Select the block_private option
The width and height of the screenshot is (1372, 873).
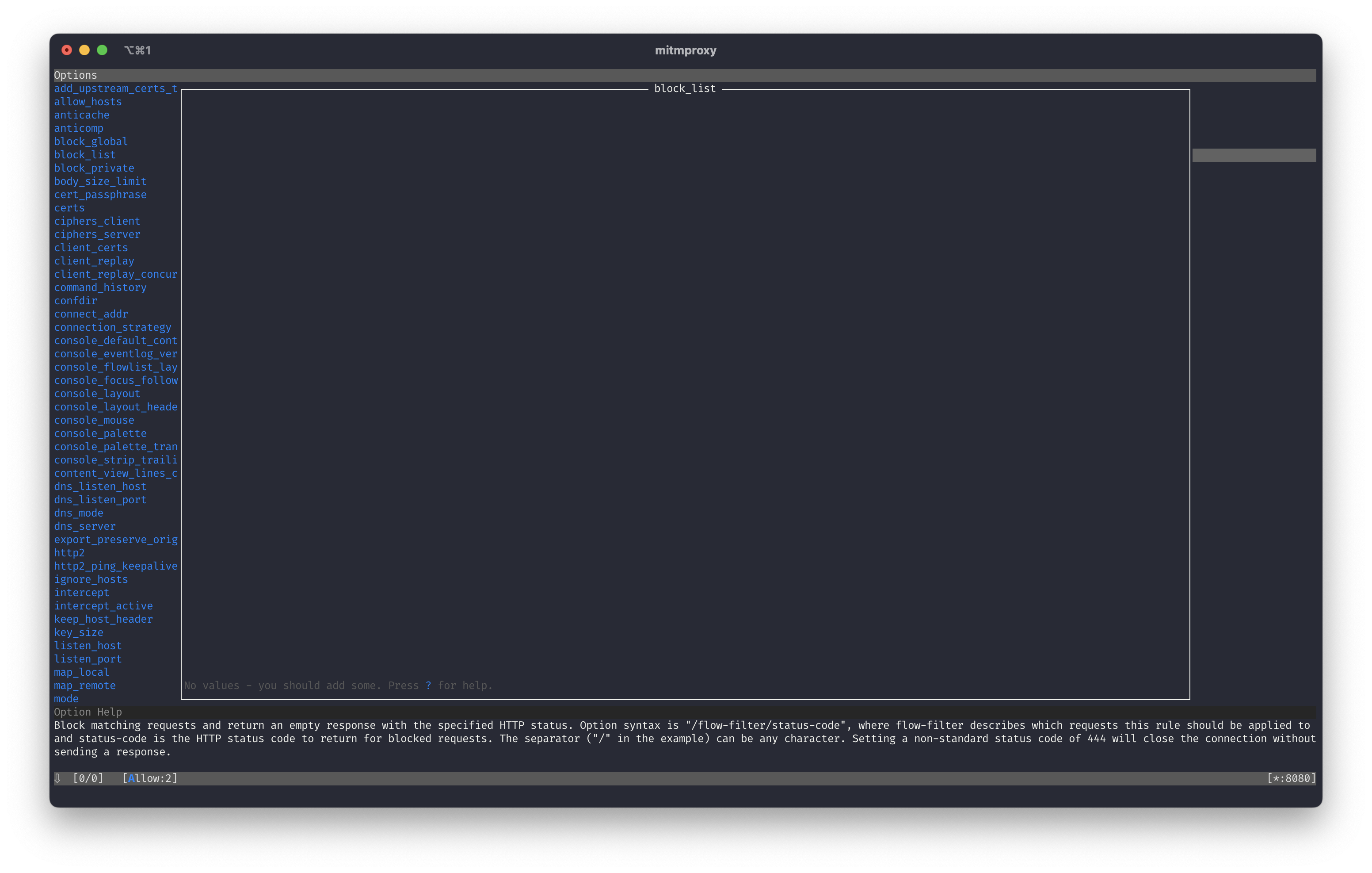[x=94, y=168]
